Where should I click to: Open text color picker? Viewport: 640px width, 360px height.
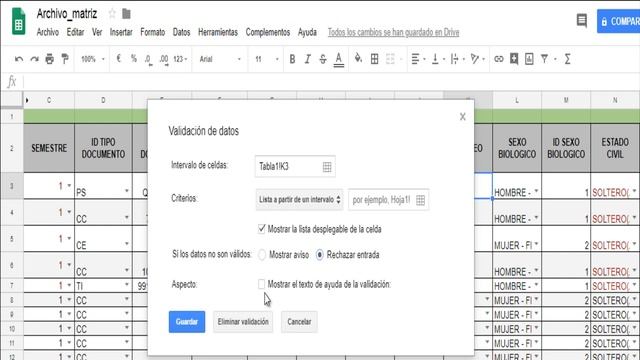point(339,60)
